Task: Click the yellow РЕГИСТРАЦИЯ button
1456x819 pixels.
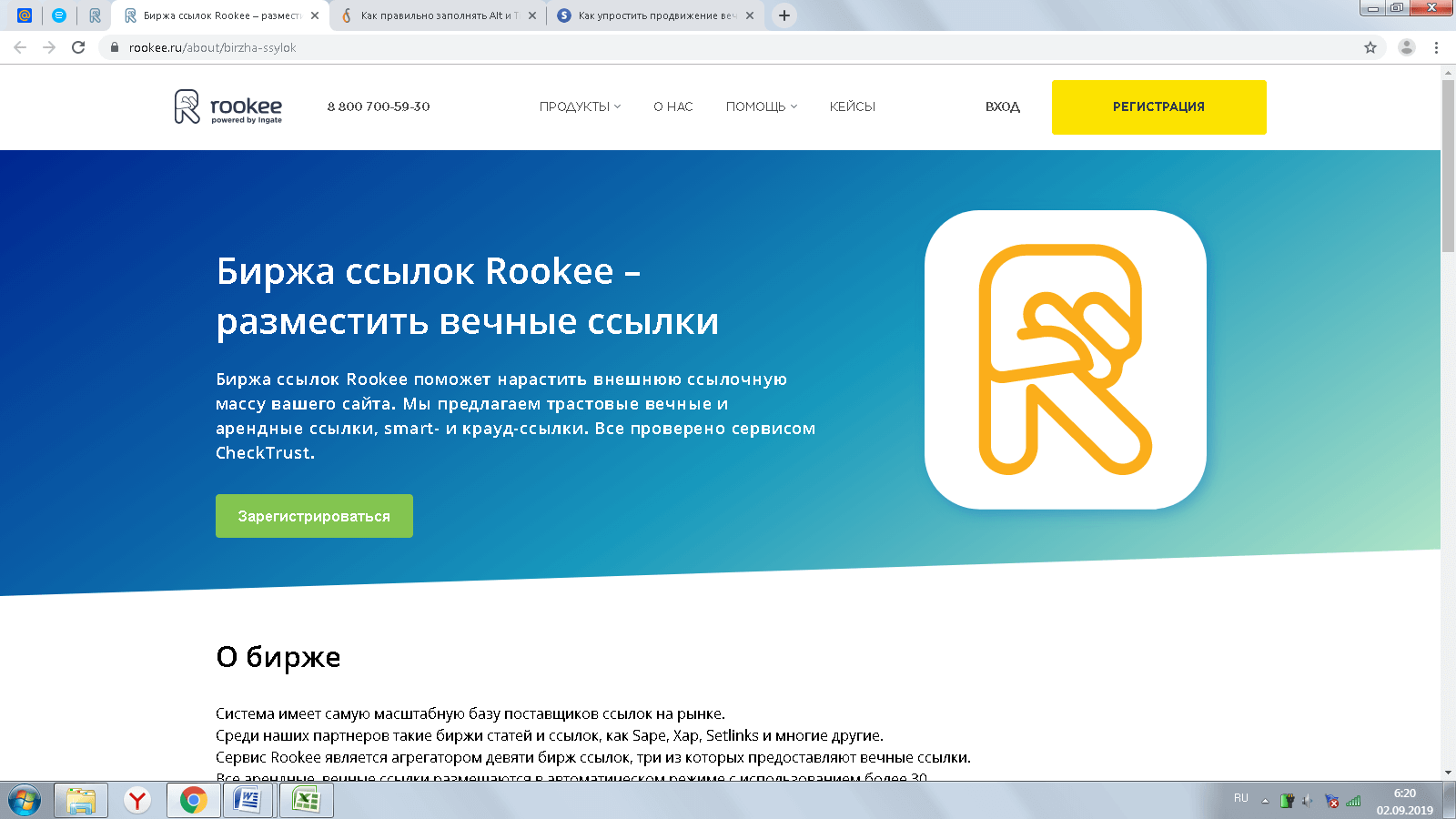Action: click(x=1158, y=106)
